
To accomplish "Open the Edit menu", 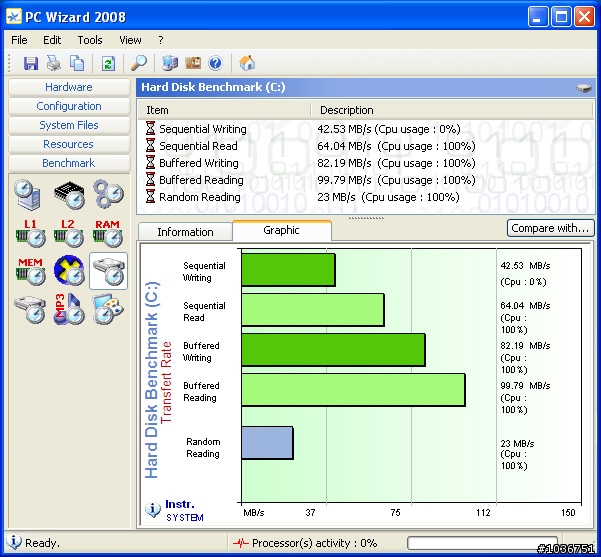I will [x=52, y=40].
